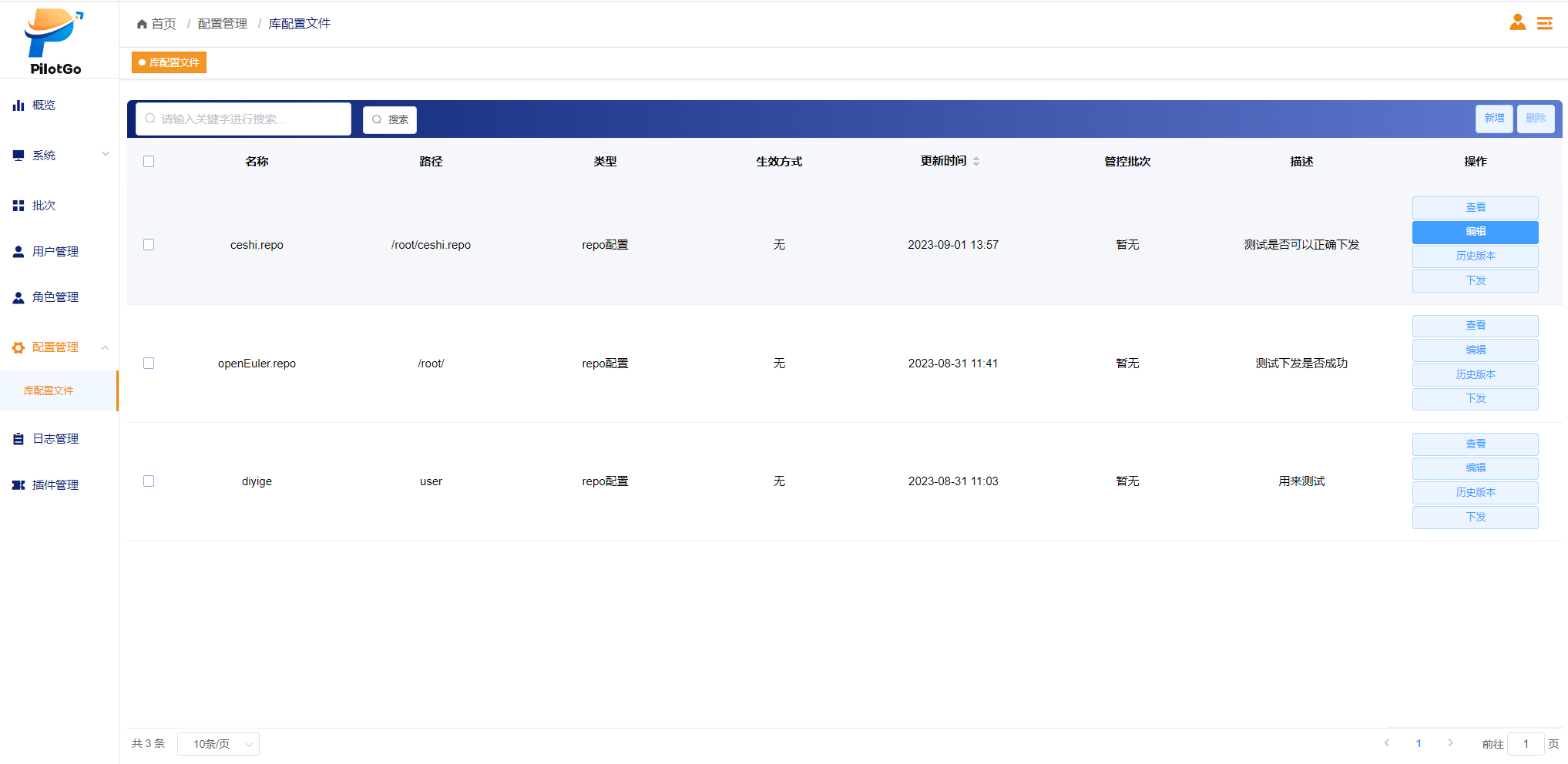Screen dimensions: 1568x764
Task: Click 编辑 button for ceshi.repo
Action: [x=1475, y=232]
